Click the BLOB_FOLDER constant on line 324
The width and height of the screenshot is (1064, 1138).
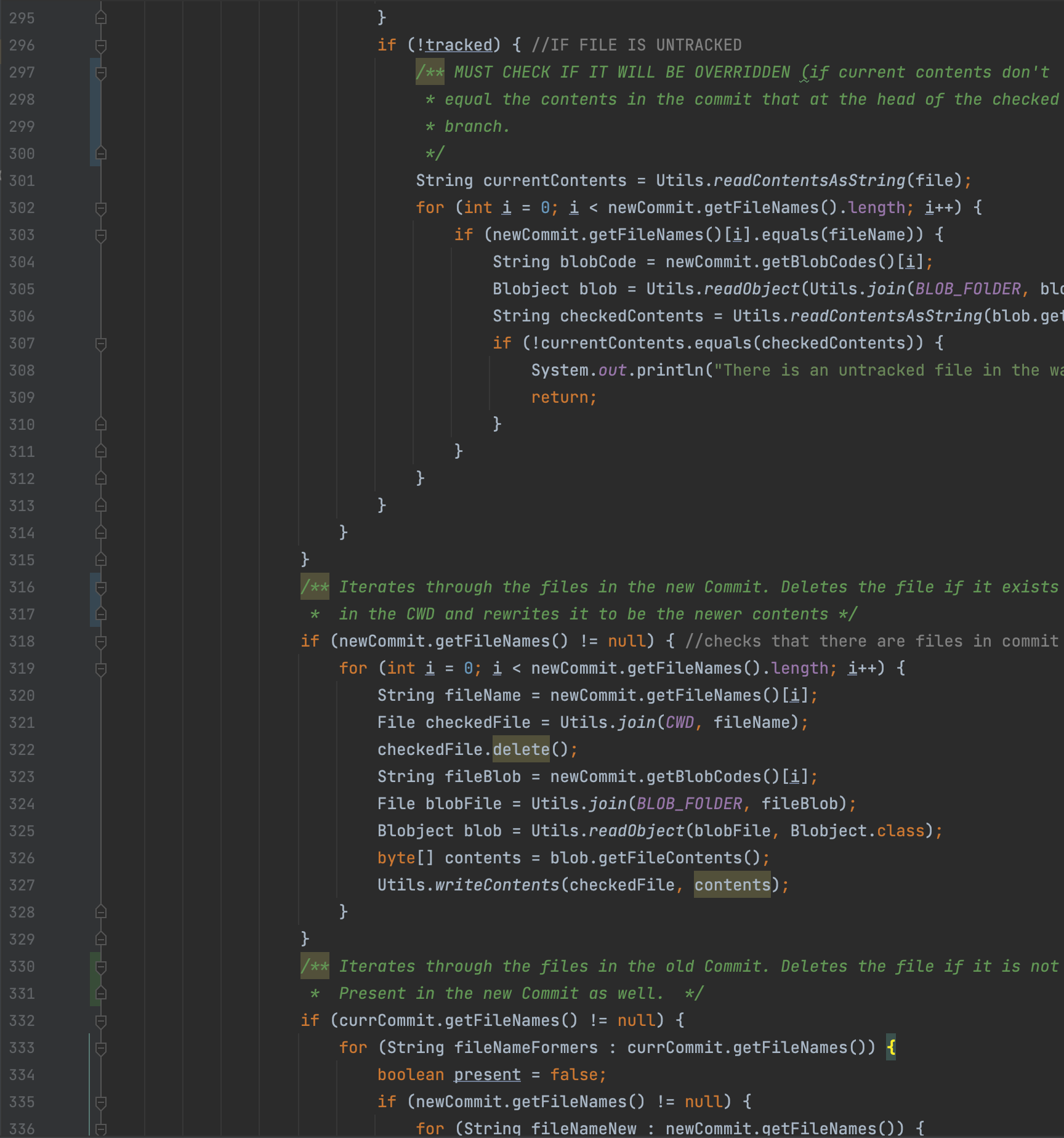689,804
